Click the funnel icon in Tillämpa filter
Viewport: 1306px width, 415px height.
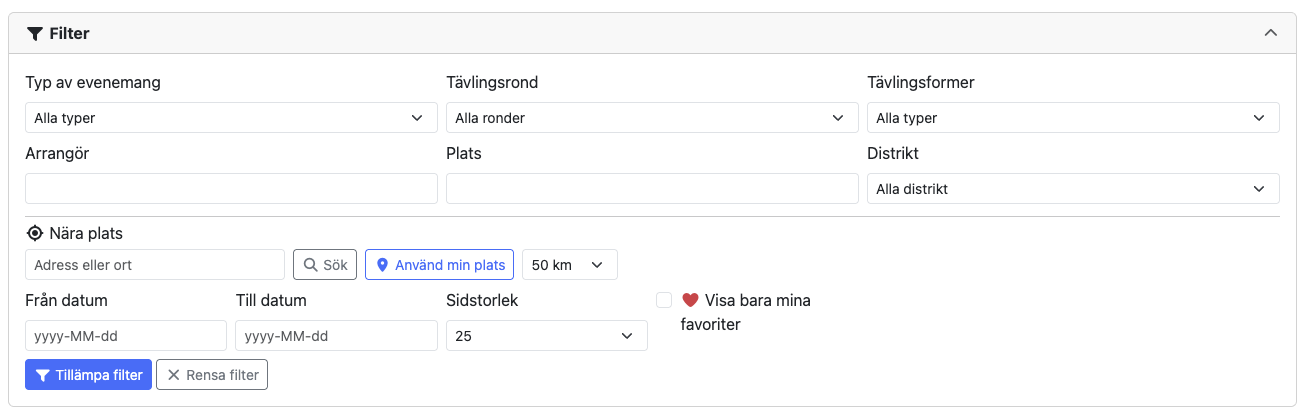pyautogui.click(x=43, y=375)
